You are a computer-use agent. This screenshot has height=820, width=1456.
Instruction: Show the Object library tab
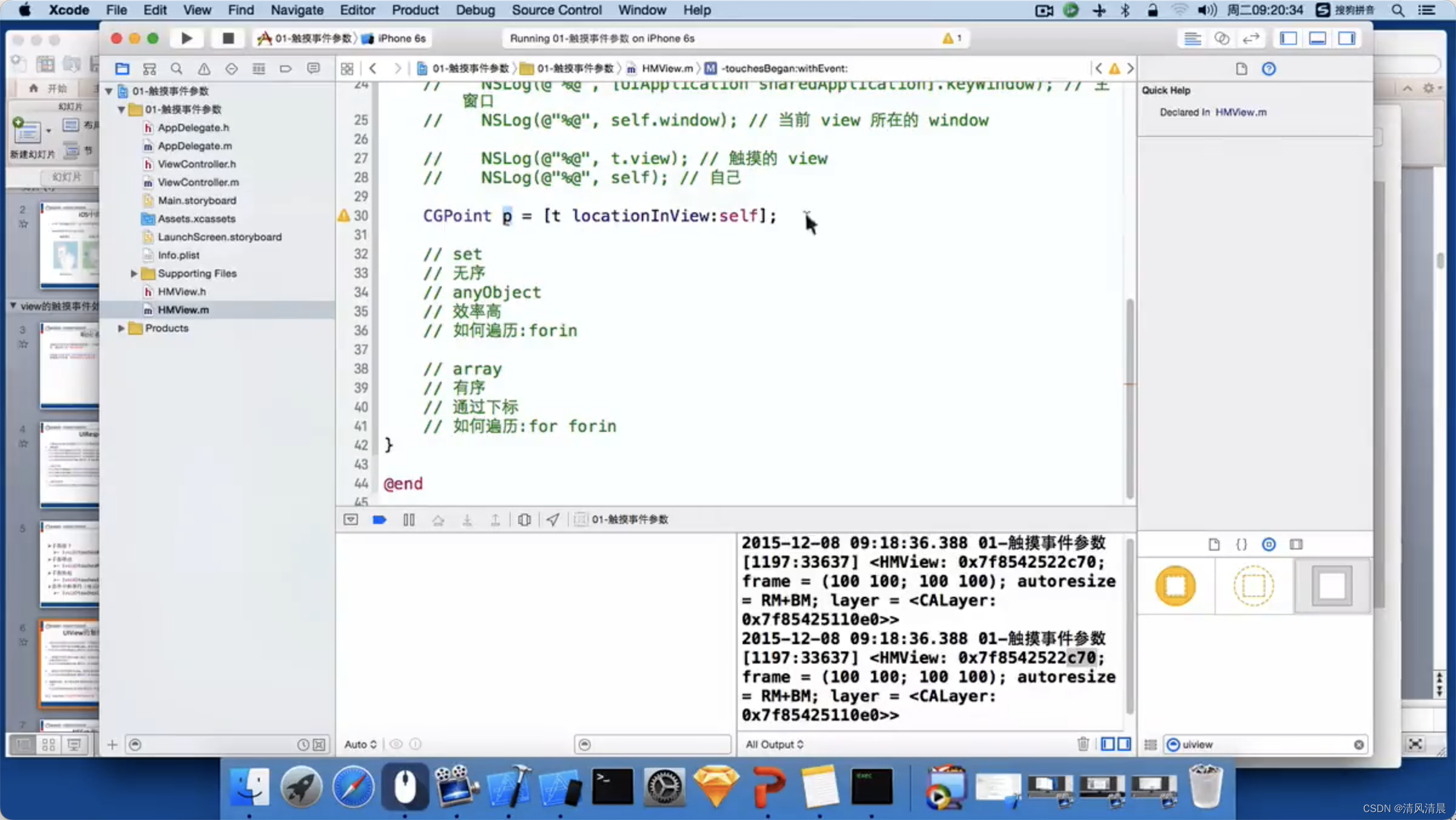pos(1269,544)
